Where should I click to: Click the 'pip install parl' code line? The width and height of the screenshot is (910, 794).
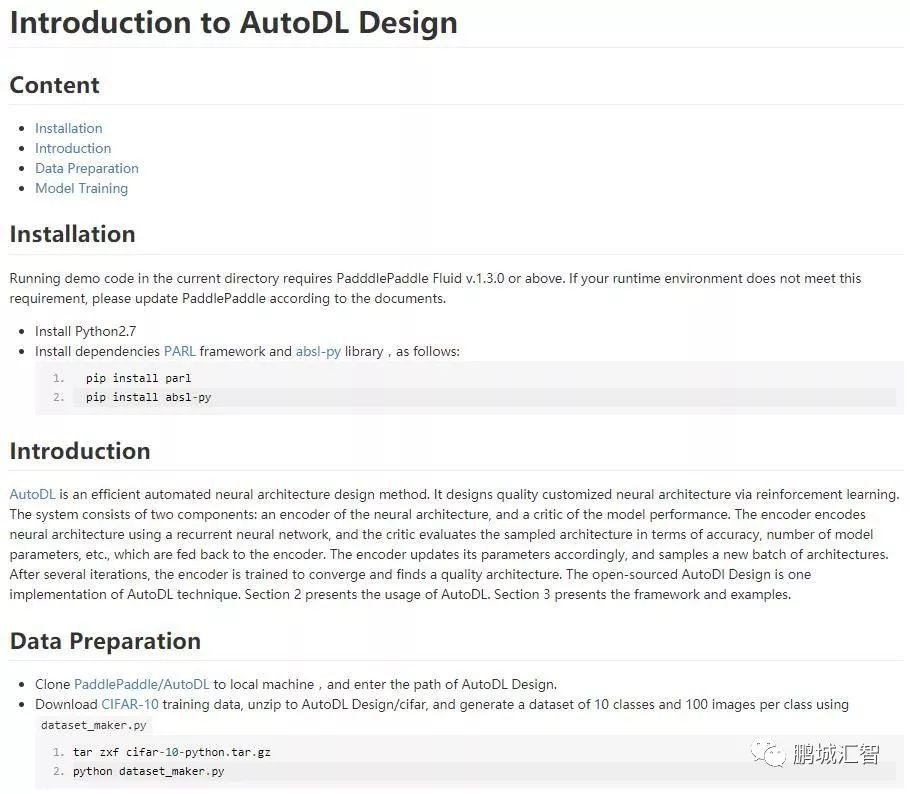[138, 378]
